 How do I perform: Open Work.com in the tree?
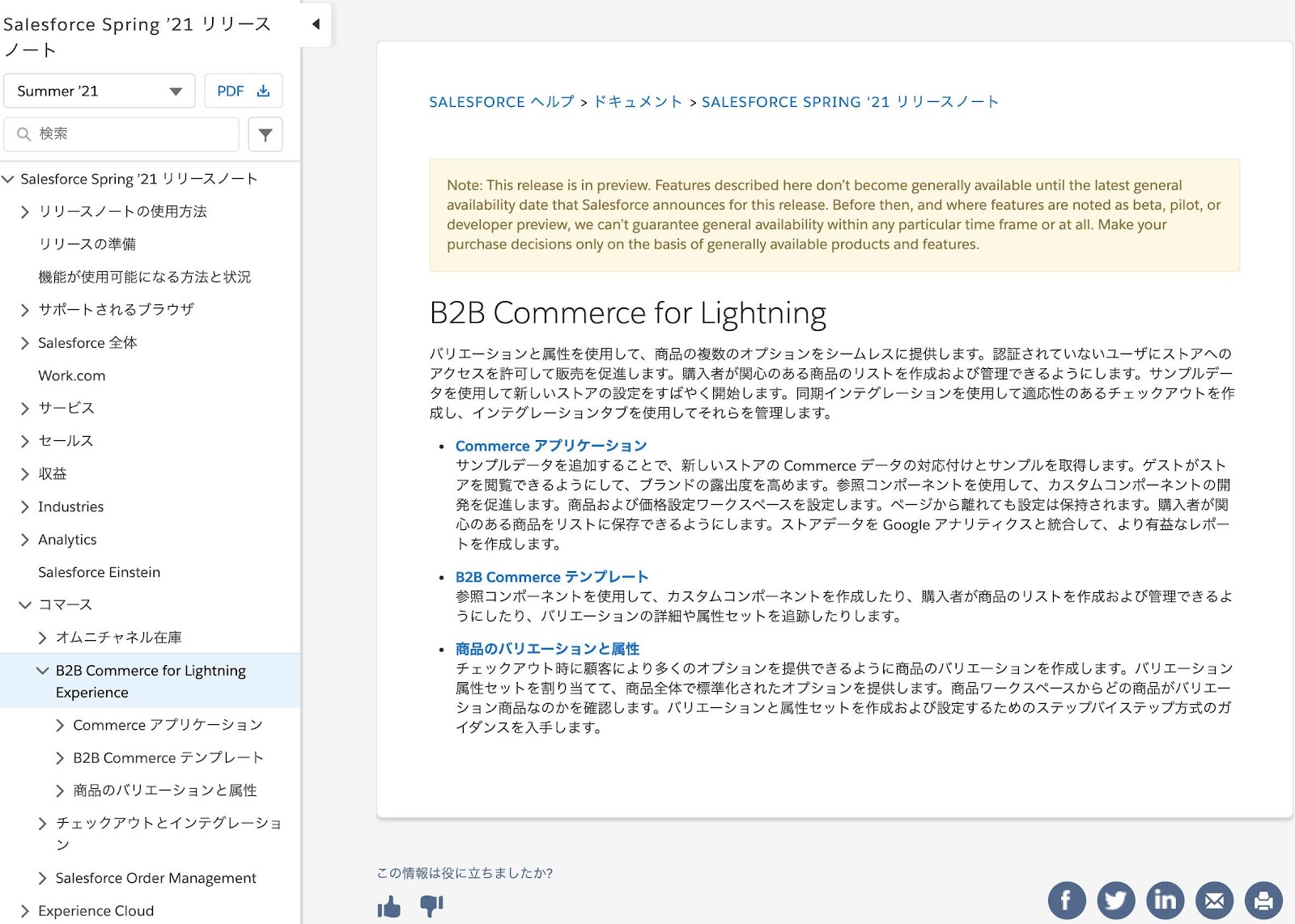pos(72,375)
